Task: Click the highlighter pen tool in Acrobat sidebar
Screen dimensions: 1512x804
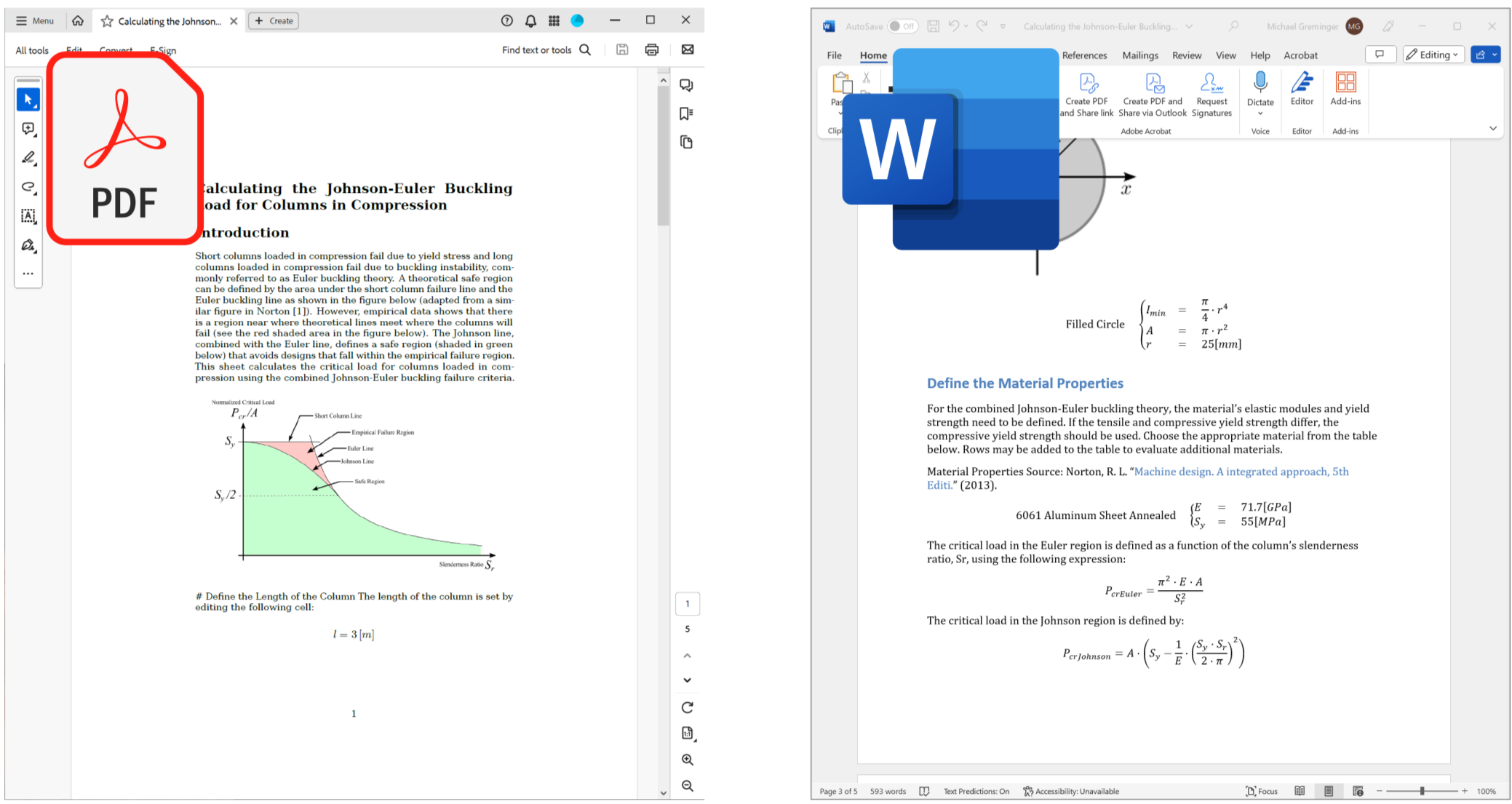Action: [28, 157]
